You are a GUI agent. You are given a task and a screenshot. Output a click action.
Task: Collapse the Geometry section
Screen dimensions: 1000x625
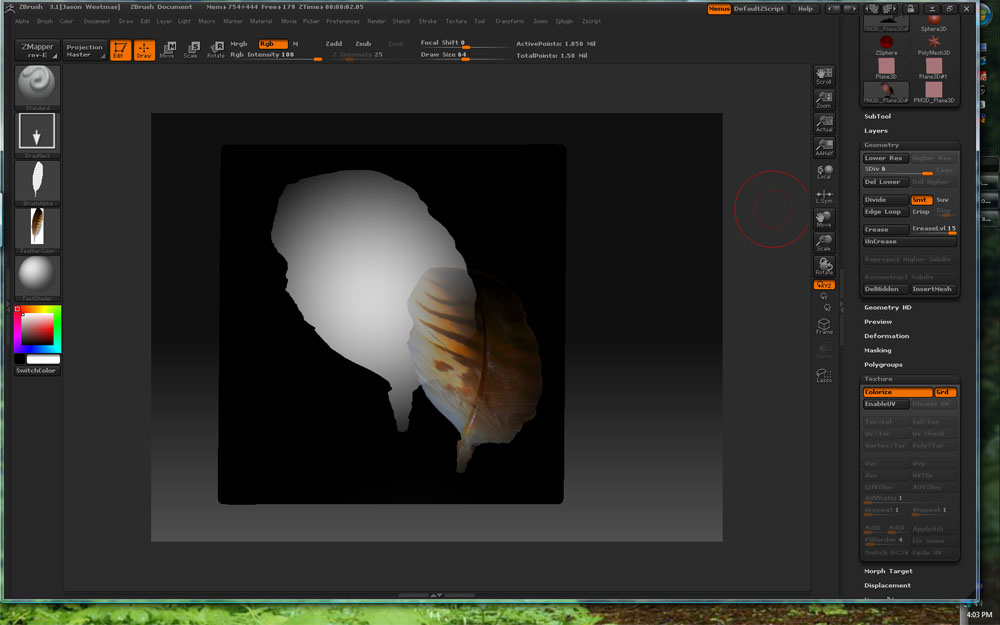click(x=881, y=145)
